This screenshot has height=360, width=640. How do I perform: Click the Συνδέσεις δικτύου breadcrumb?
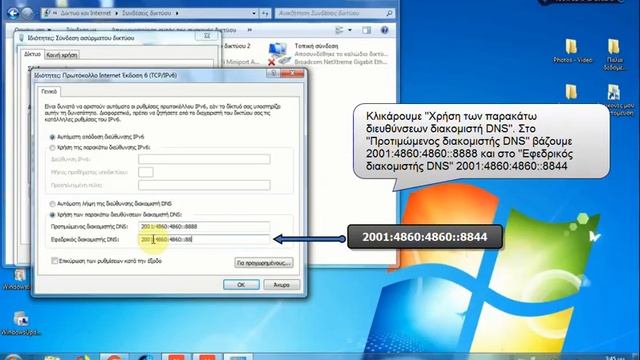pyautogui.click(x=147, y=13)
